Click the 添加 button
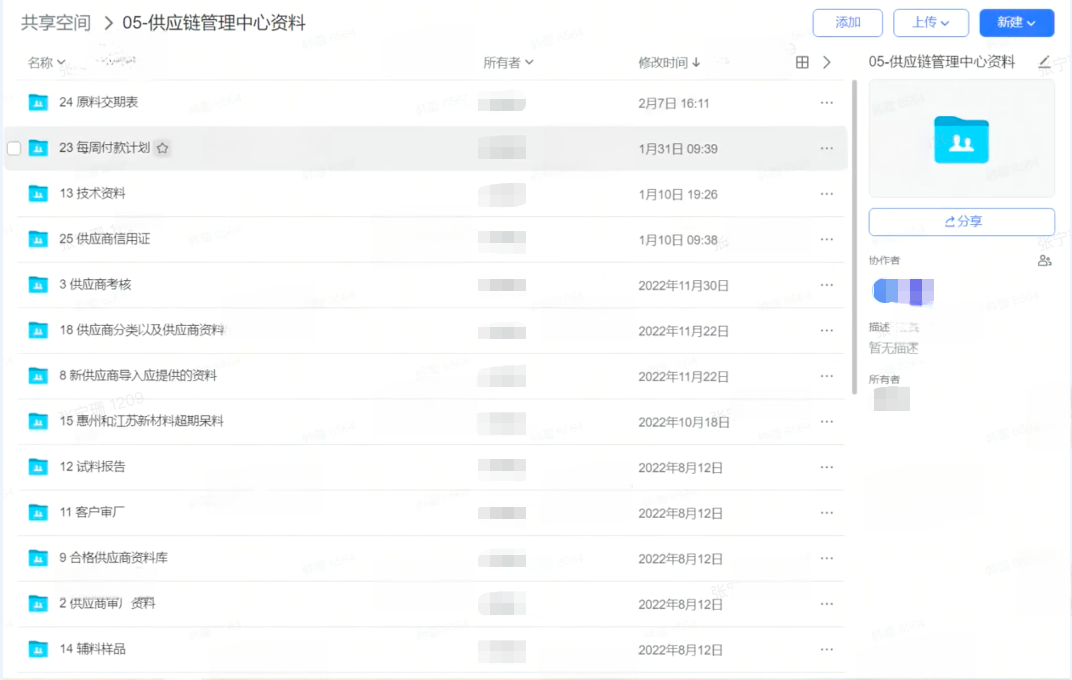Image resolution: width=1072 pixels, height=680 pixels. 847,23
